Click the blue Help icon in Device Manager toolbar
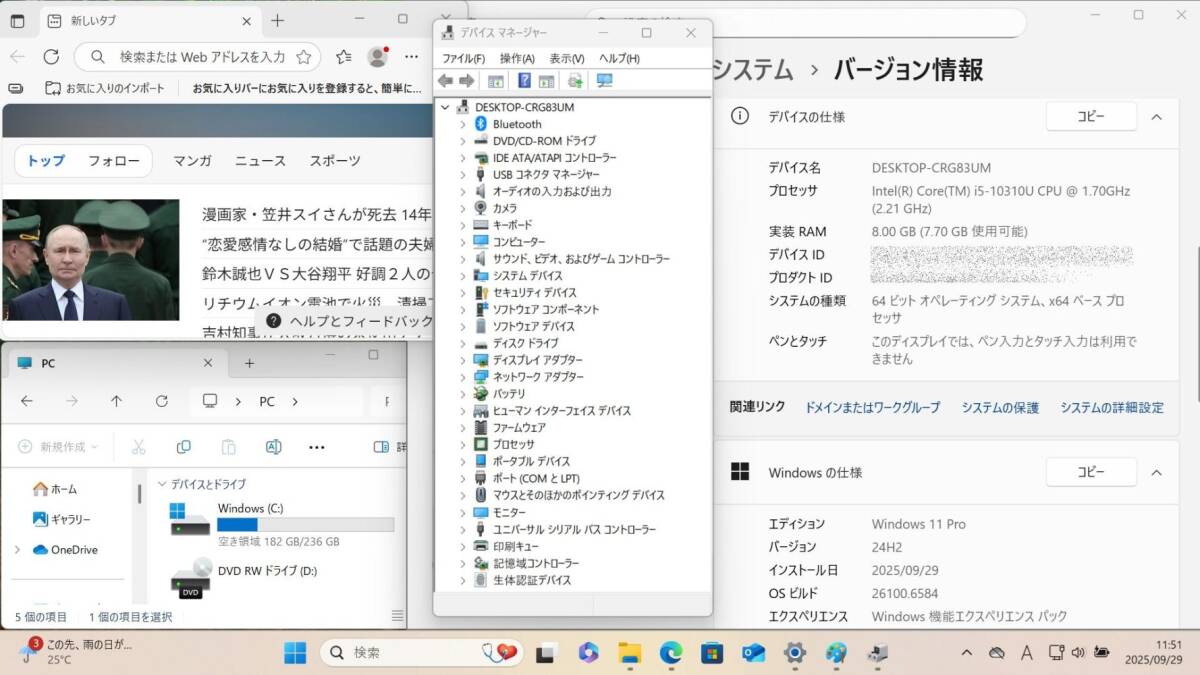 tap(523, 81)
